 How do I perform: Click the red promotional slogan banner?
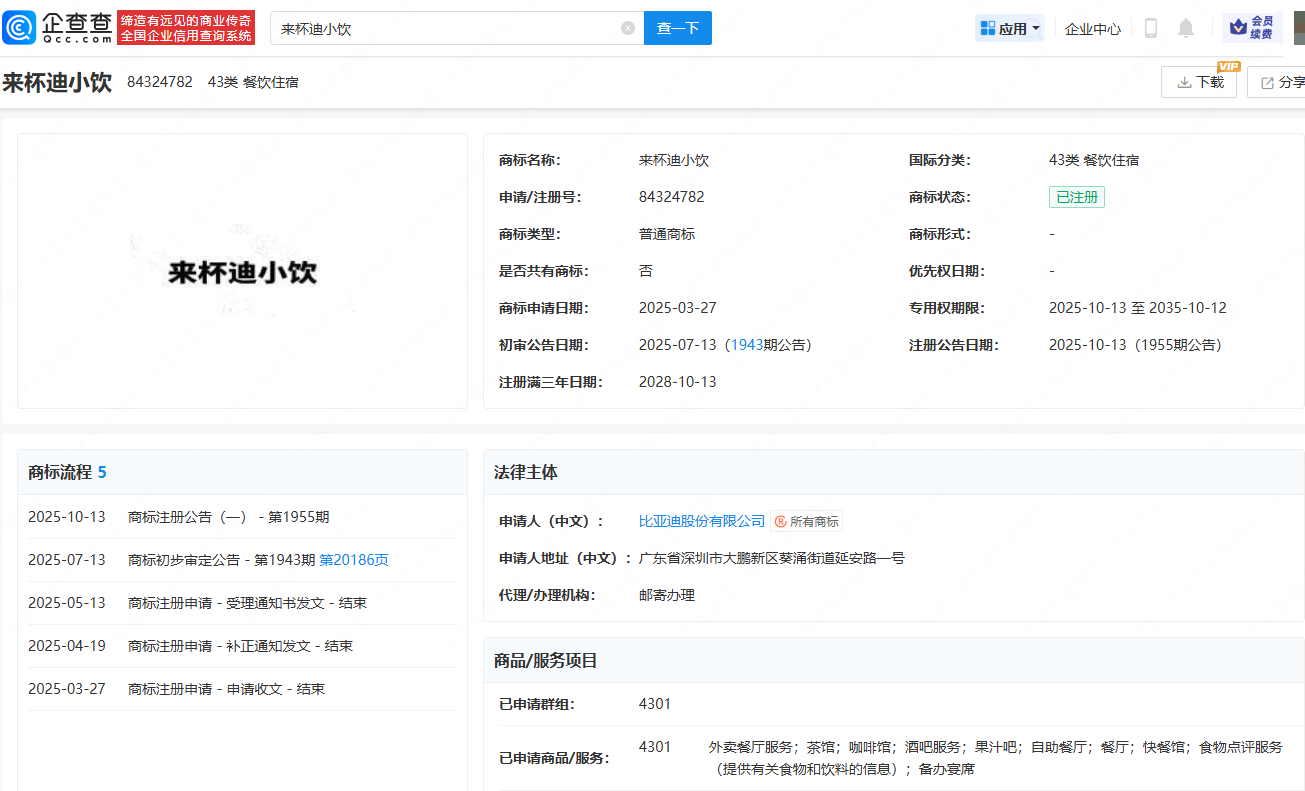click(186, 28)
